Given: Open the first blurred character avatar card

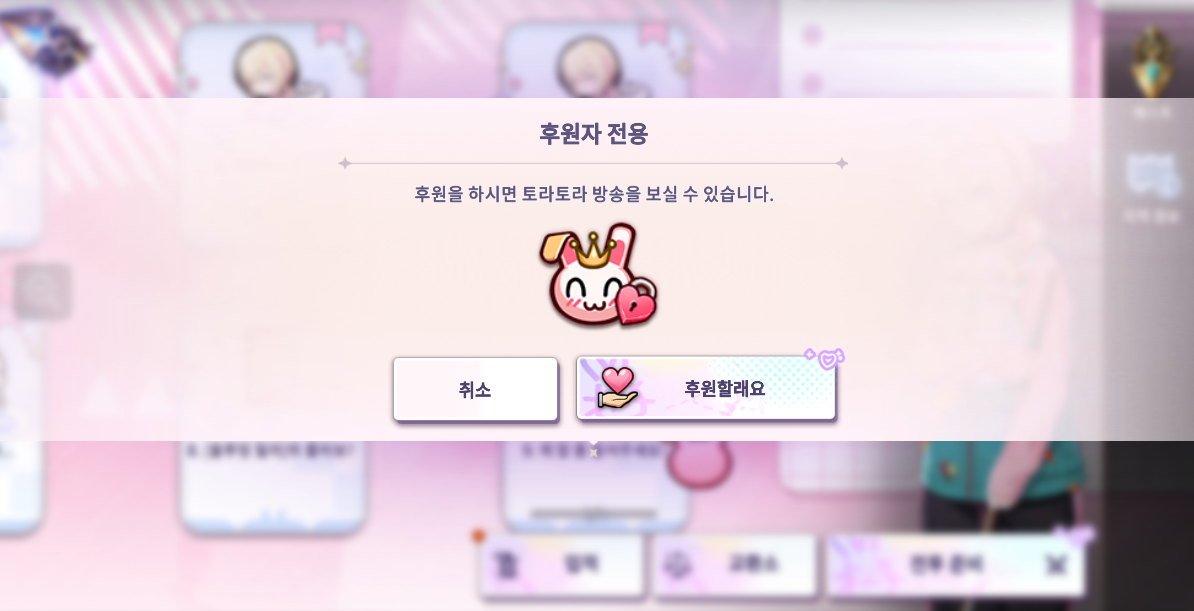Looking at the screenshot, I should (272, 59).
